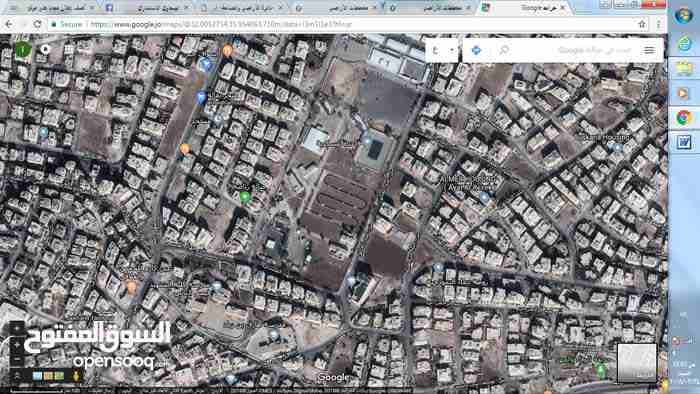Open the Google Maps hamburger menu
The width and height of the screenshot is (700, 394).
[x=649, y=50]
